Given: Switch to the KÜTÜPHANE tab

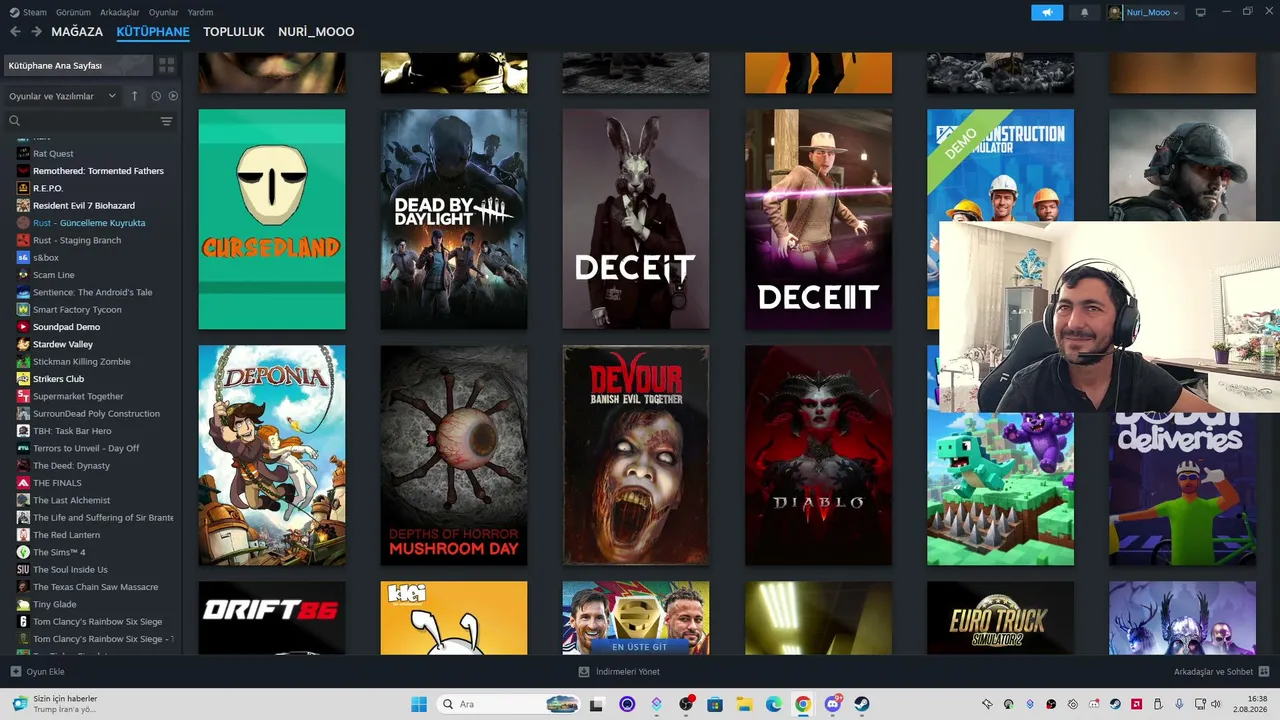Looking at the screenshot, I should pos(153,32).
